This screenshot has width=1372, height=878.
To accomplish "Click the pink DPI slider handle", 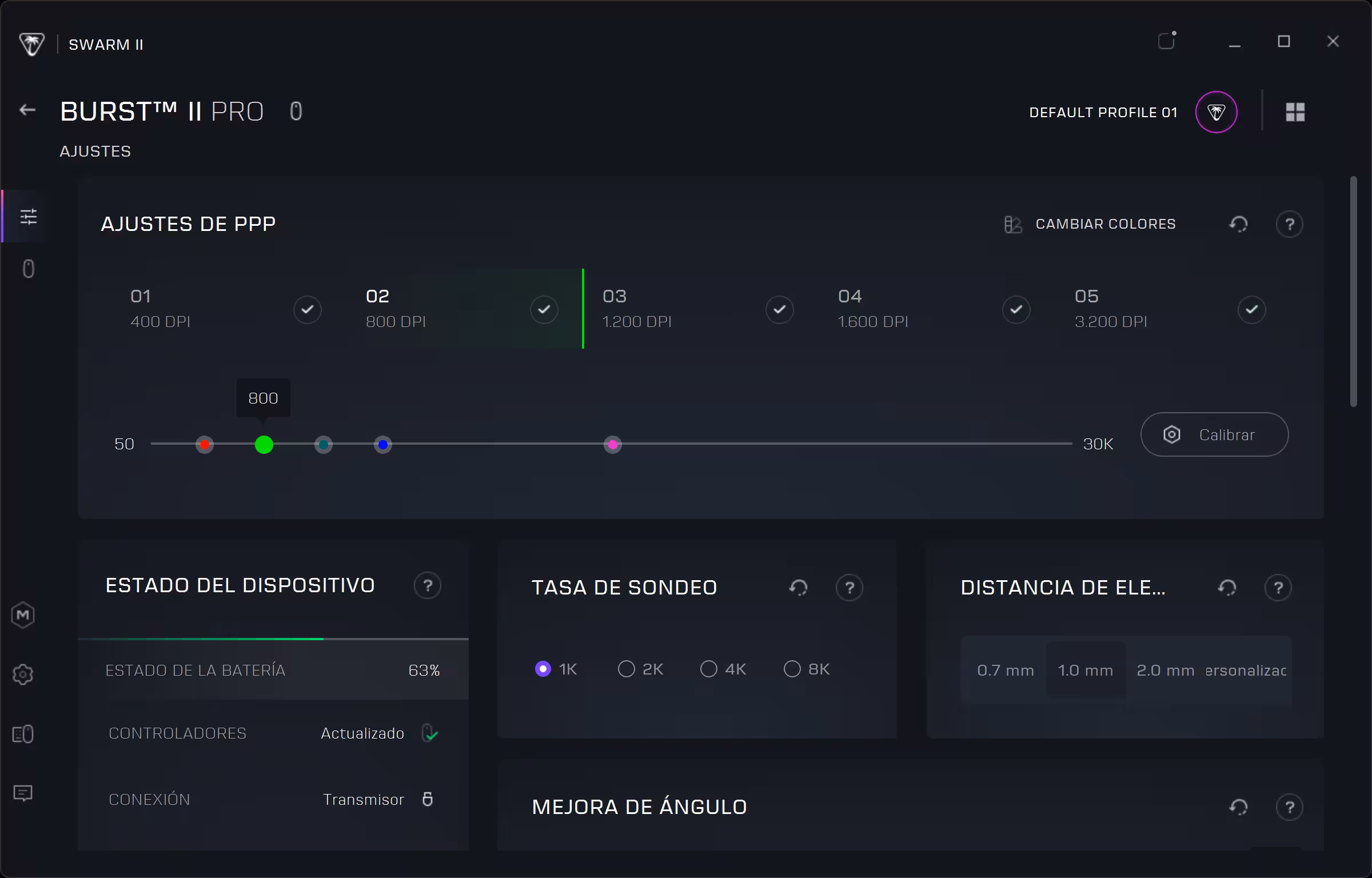I will point(613,444).
